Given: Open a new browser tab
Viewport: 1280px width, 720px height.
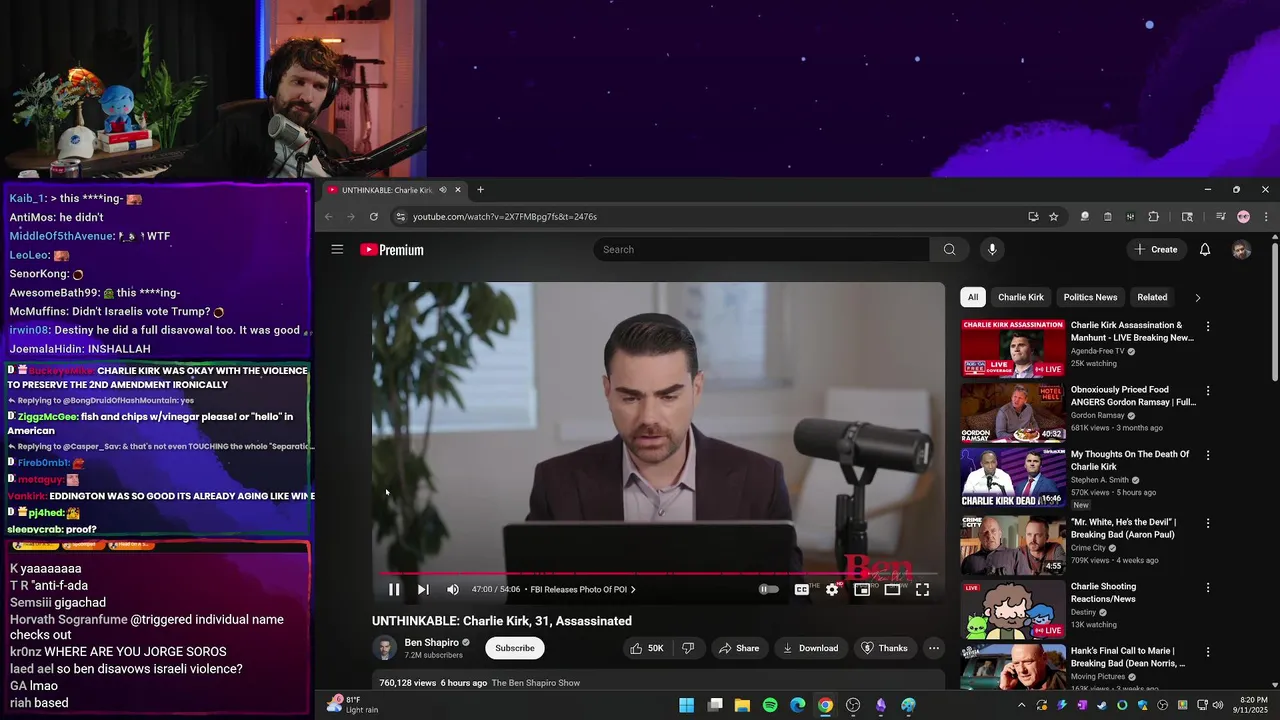Looking at the screenshot, I should point(480,190).
